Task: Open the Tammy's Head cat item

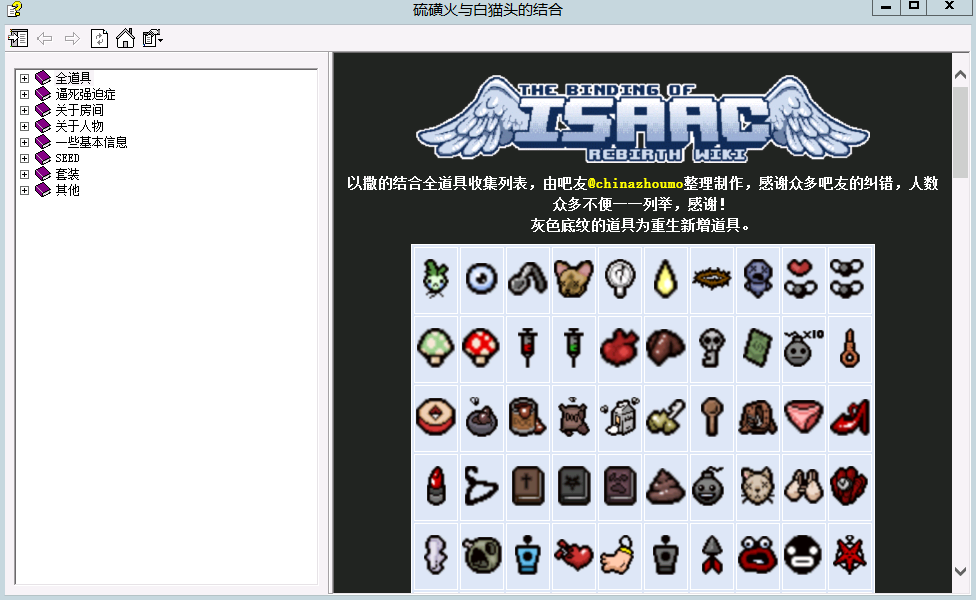Action: pyautogui.click(x=758, y=486)
